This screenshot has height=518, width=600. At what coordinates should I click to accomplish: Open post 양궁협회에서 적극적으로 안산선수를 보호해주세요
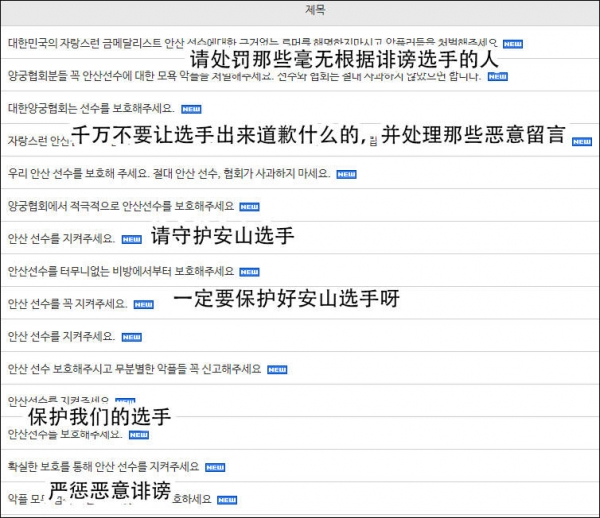120,206
